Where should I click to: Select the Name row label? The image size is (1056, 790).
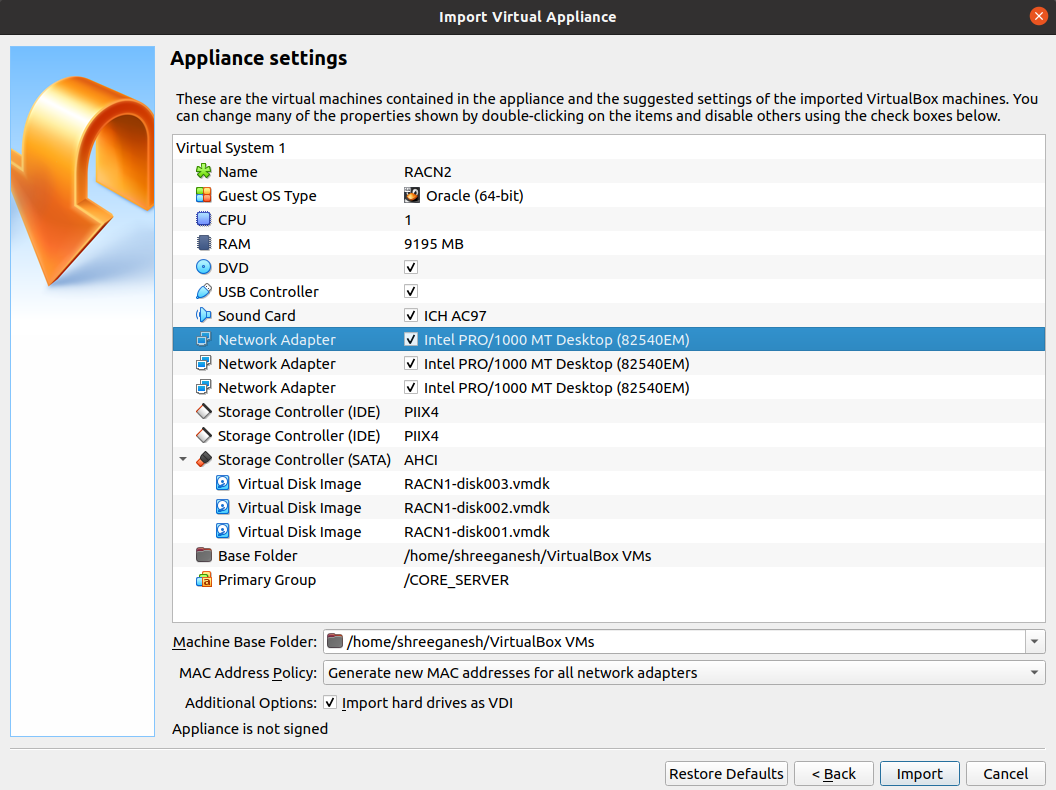coord(238,172)
